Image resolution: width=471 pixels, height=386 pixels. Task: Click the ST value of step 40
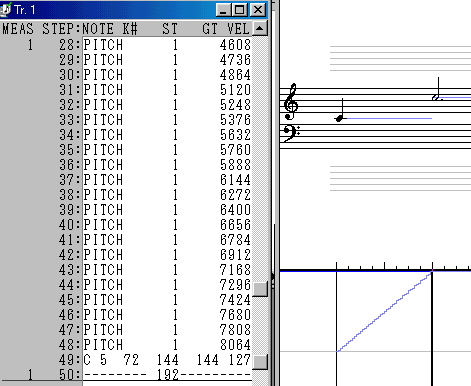(175, 225)
